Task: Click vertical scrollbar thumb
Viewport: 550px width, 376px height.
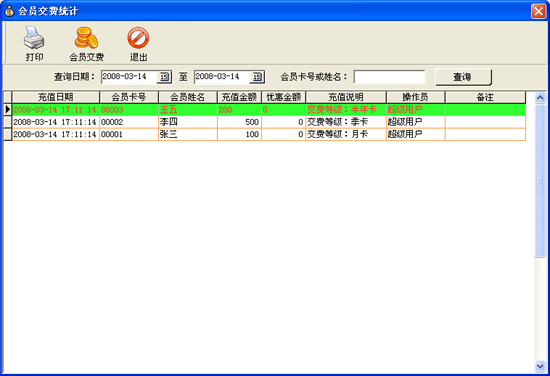Action: tap(540, 181)
